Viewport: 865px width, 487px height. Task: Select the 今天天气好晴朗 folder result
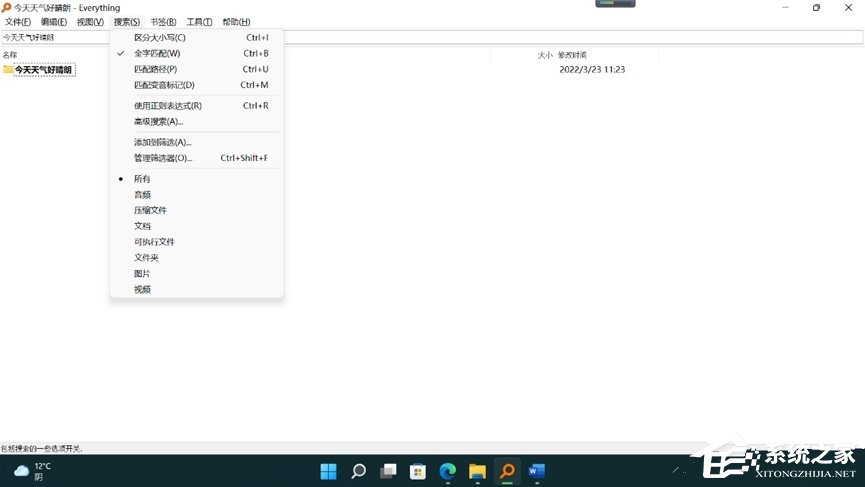(x=44, y=70)
